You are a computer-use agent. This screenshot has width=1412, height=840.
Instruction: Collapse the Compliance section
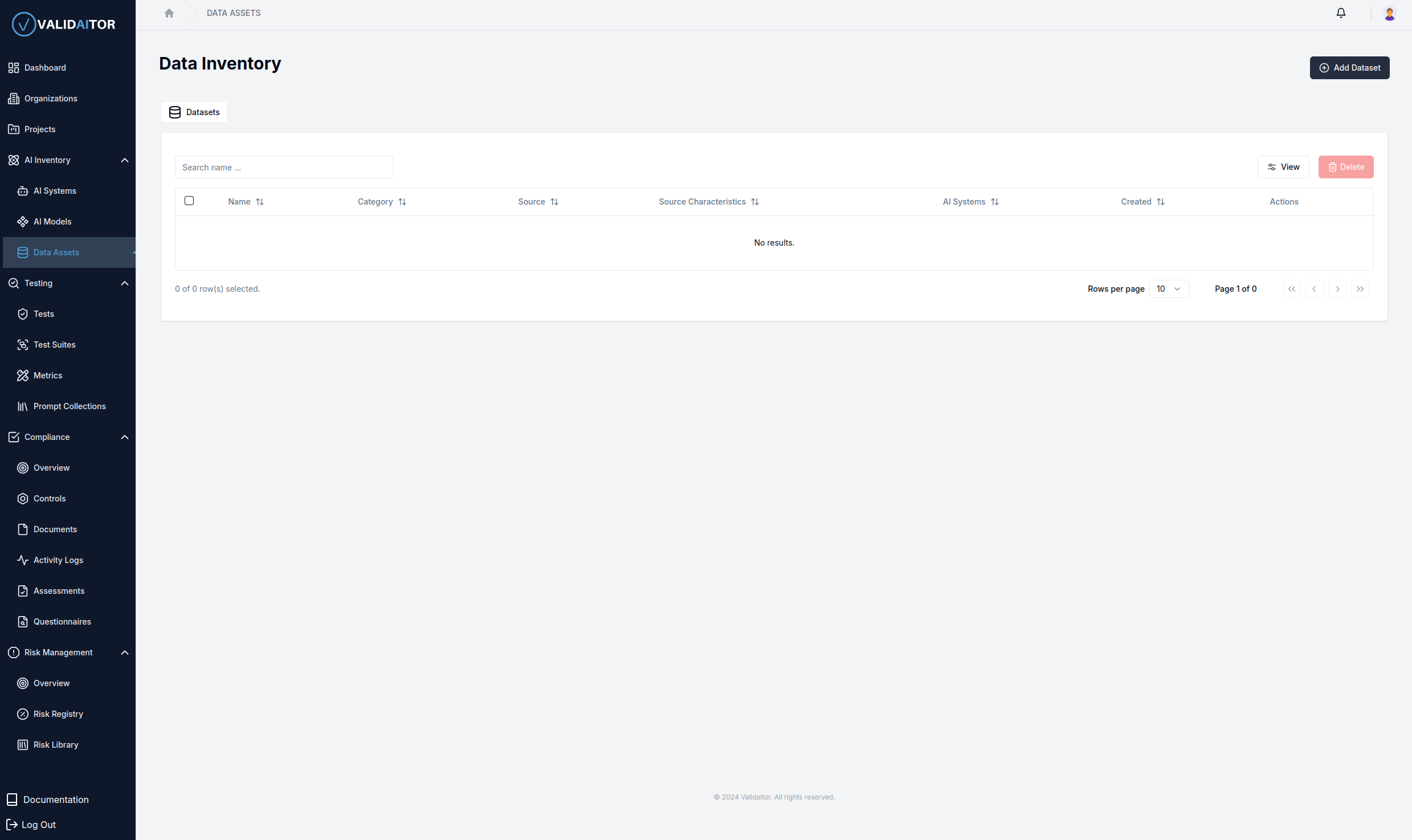pos(125,437)
